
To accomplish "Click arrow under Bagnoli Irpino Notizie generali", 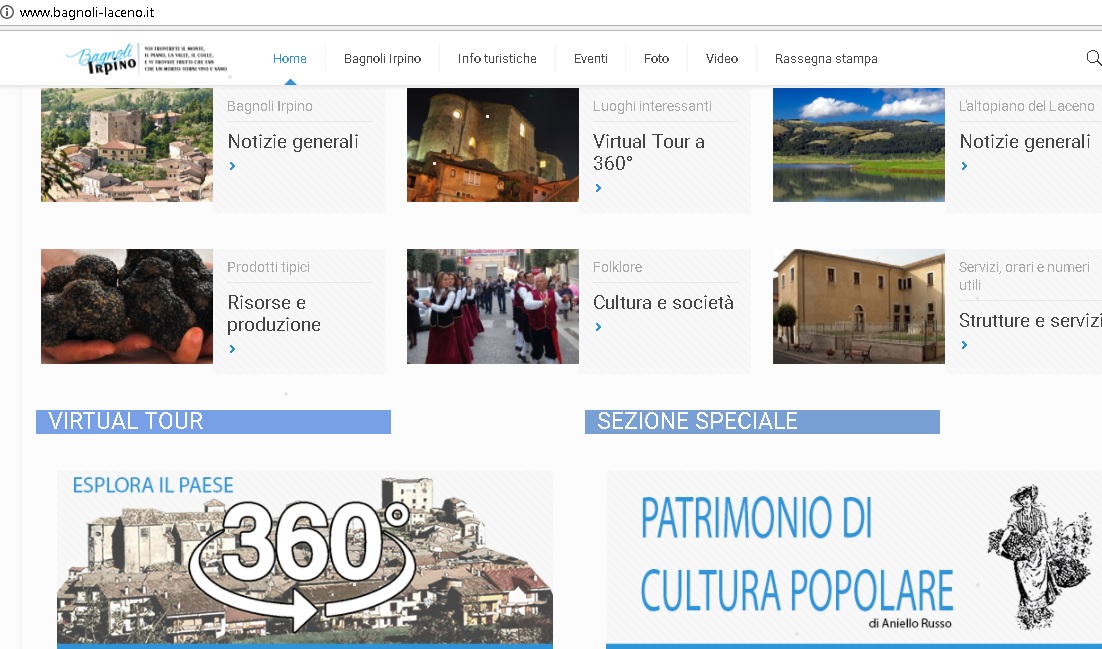I will click(x=233, y=166).
